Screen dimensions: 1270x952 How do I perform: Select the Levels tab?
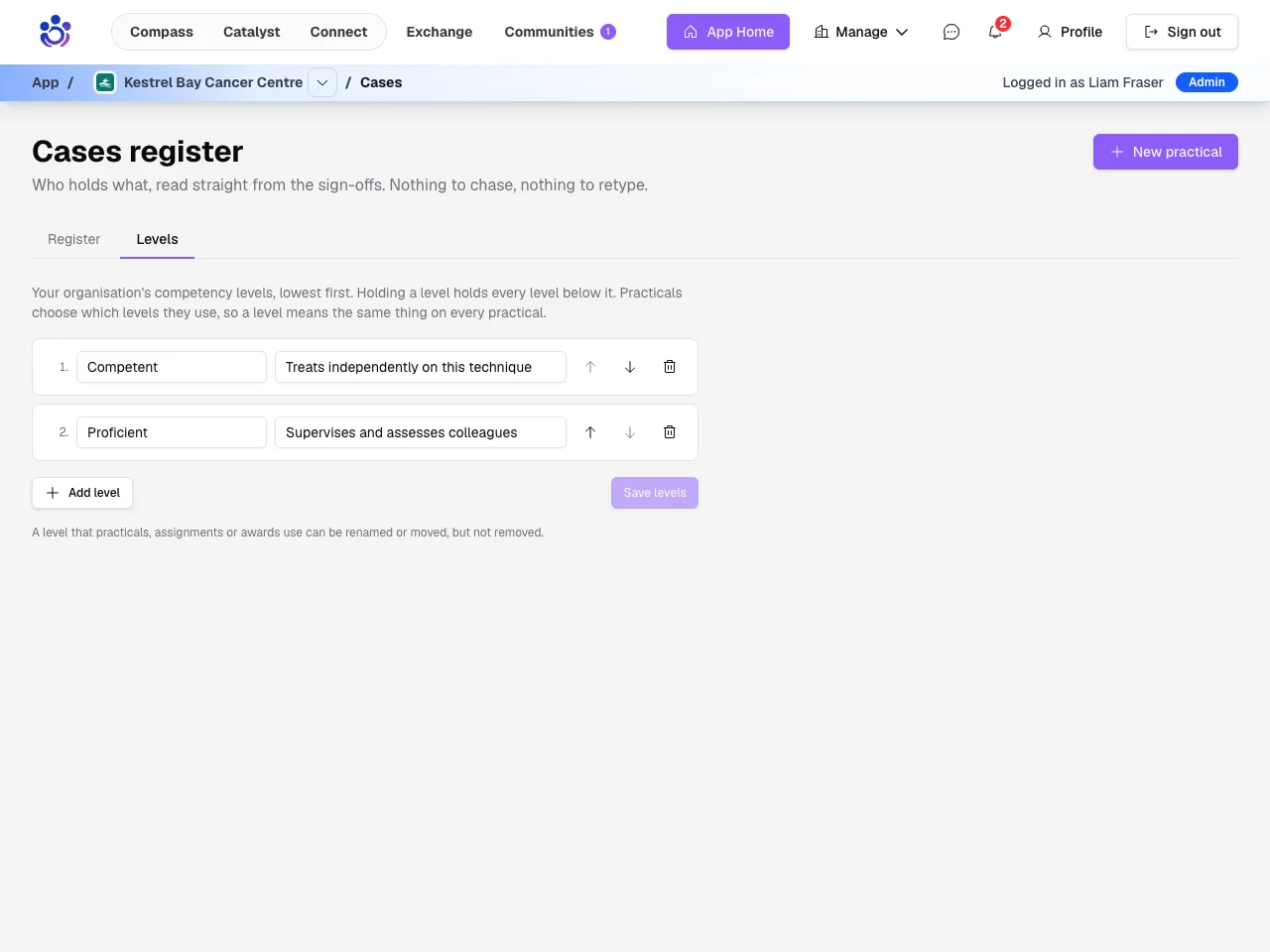click(157, 239)
